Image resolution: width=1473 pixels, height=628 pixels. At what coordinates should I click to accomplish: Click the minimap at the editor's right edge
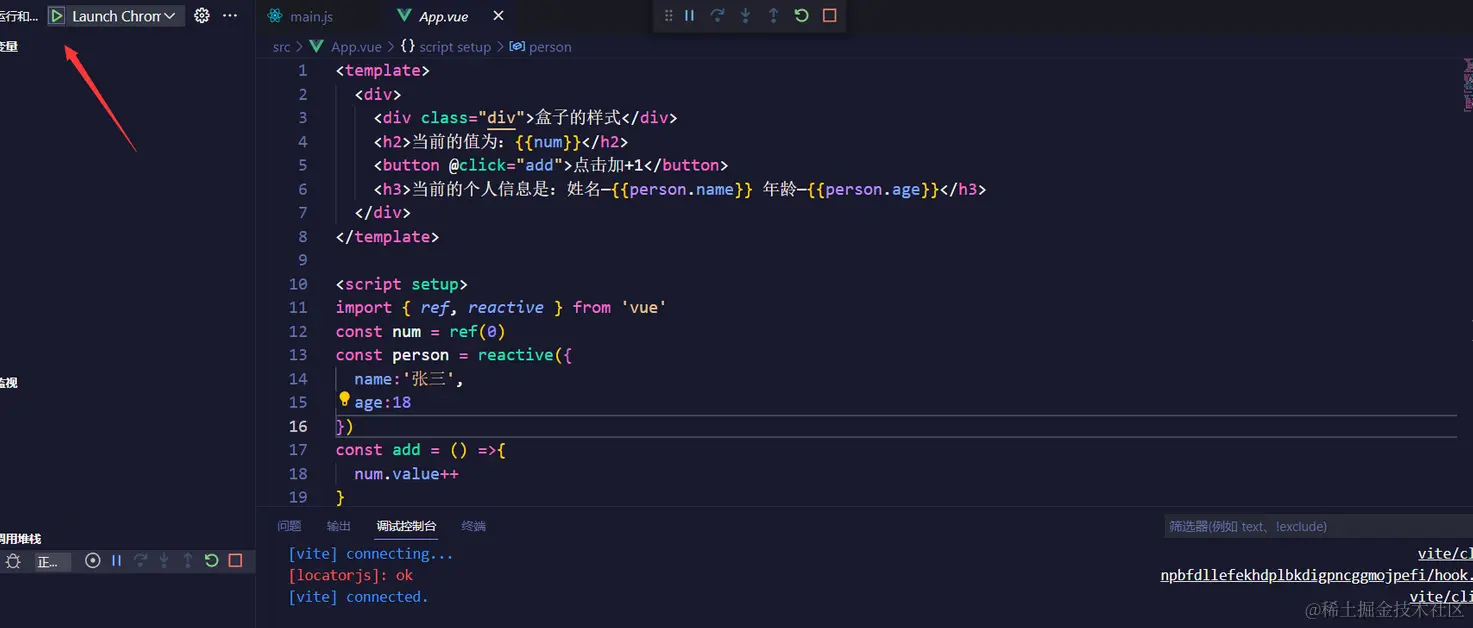point(1467,85)
